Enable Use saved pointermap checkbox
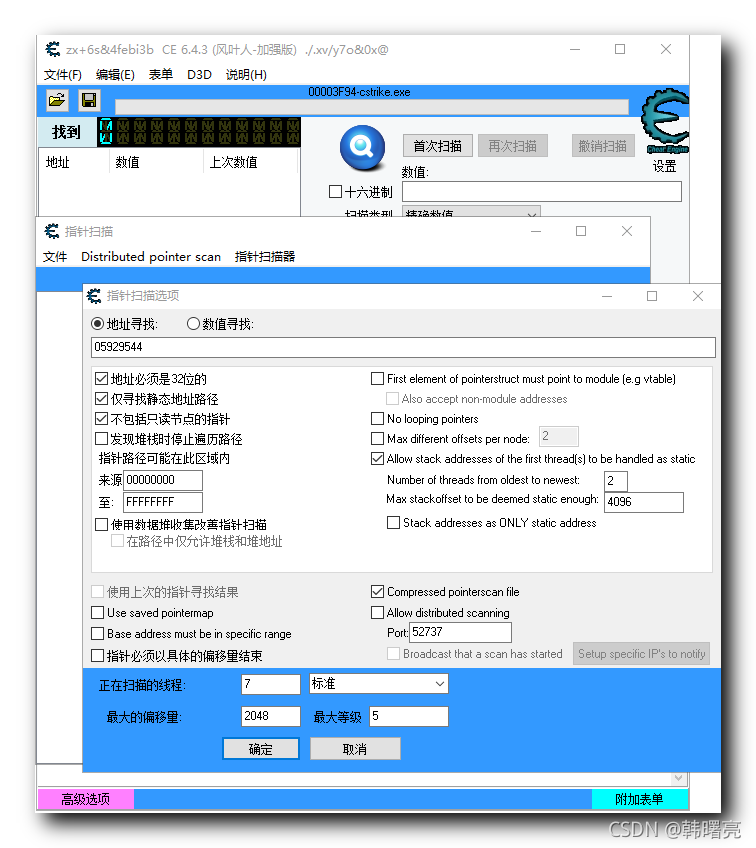This screenshot has width=756, height=848. point(97,613)
